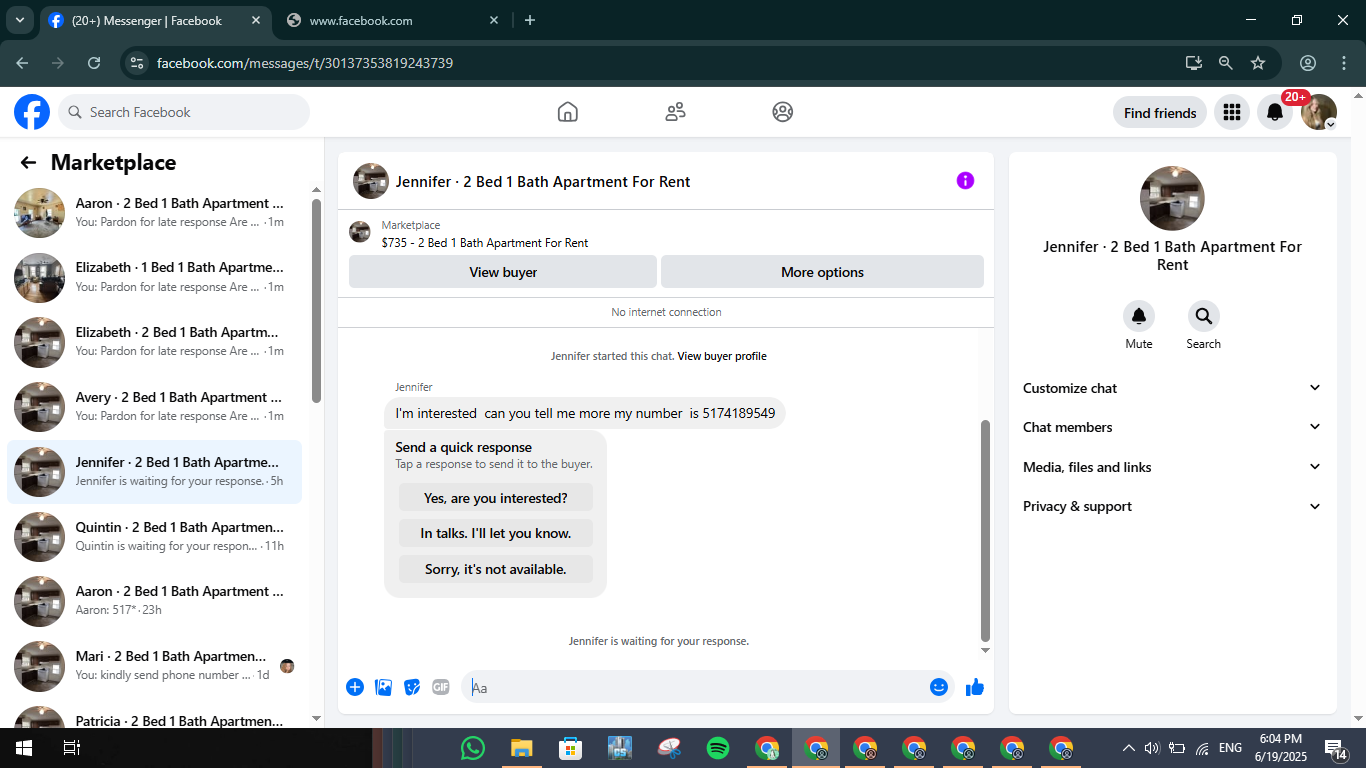Viewport: 1366px width, 768px height.
Task: Reload the page
Action: tap(94, 63)
